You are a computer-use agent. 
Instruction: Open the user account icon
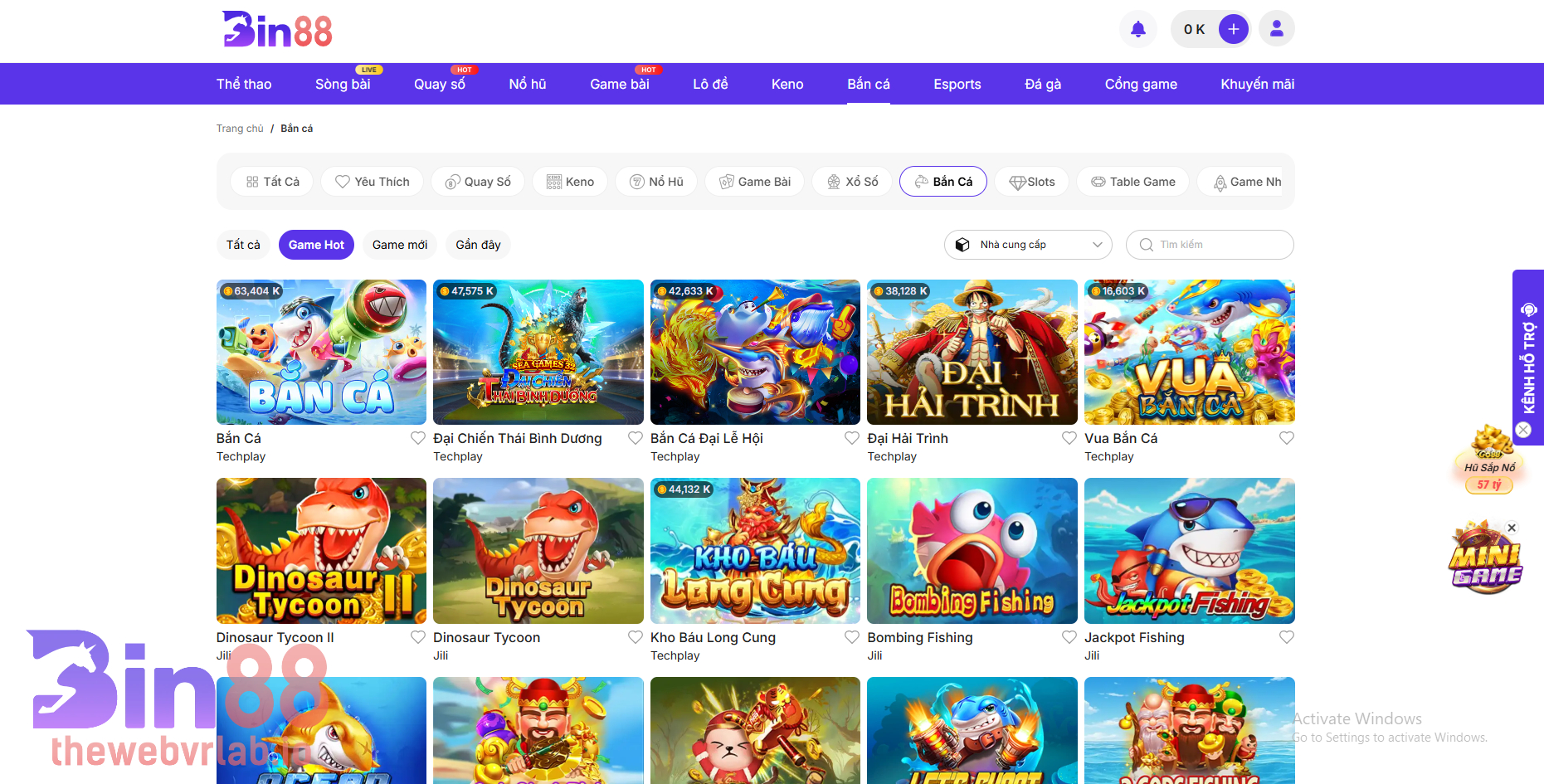point(1276,28)
